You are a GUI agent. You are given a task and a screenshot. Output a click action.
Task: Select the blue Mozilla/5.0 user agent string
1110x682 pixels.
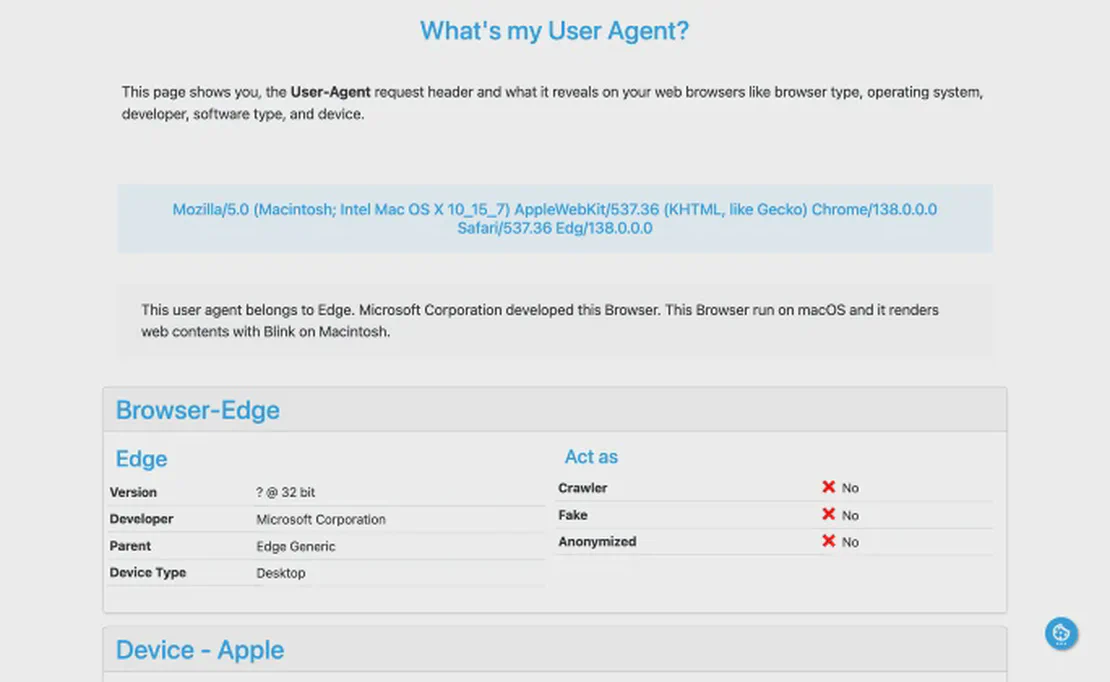point(554,219)
